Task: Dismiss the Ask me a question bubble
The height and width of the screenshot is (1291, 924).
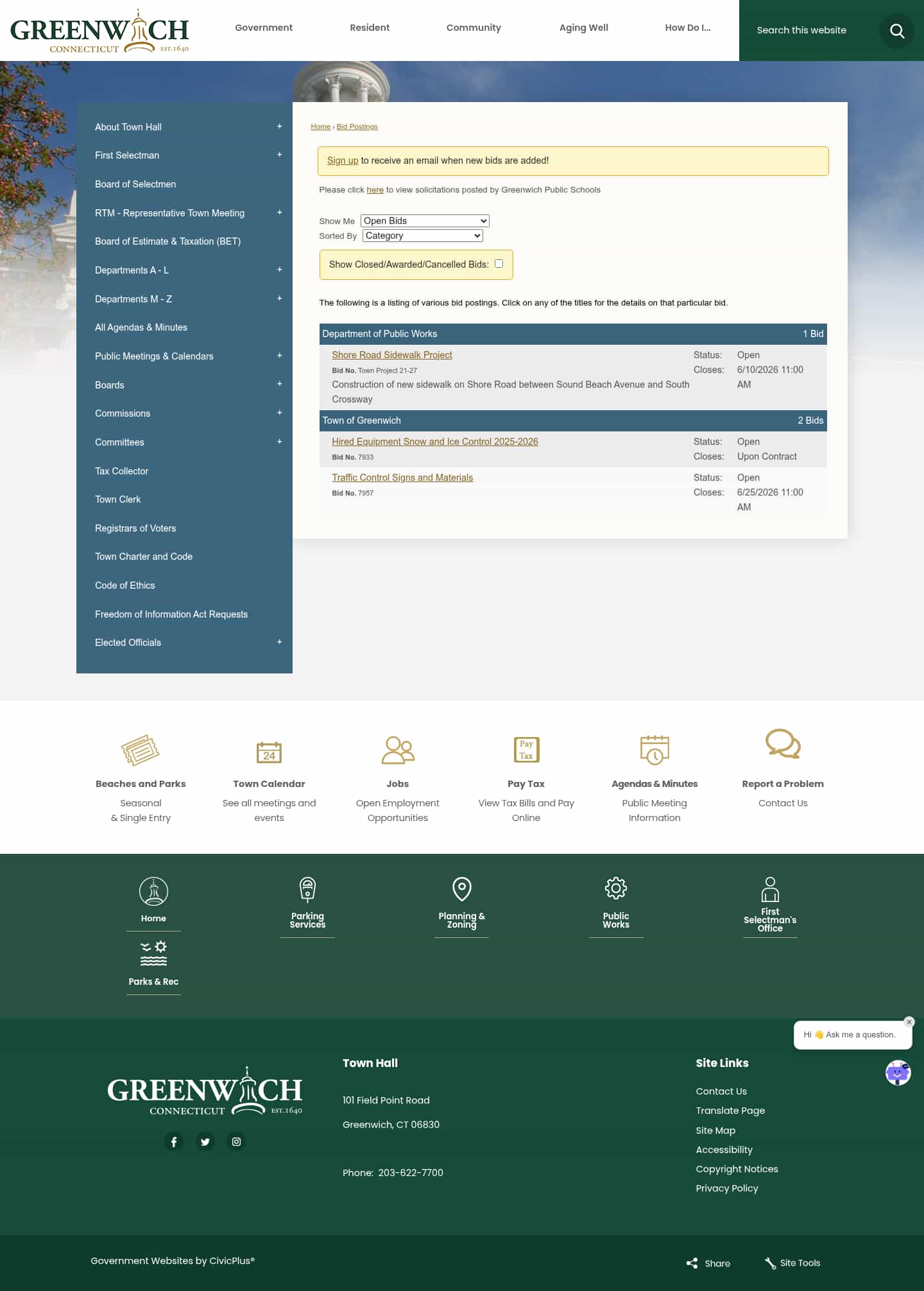Action: pyautogui.click(x=909, y=1022)
